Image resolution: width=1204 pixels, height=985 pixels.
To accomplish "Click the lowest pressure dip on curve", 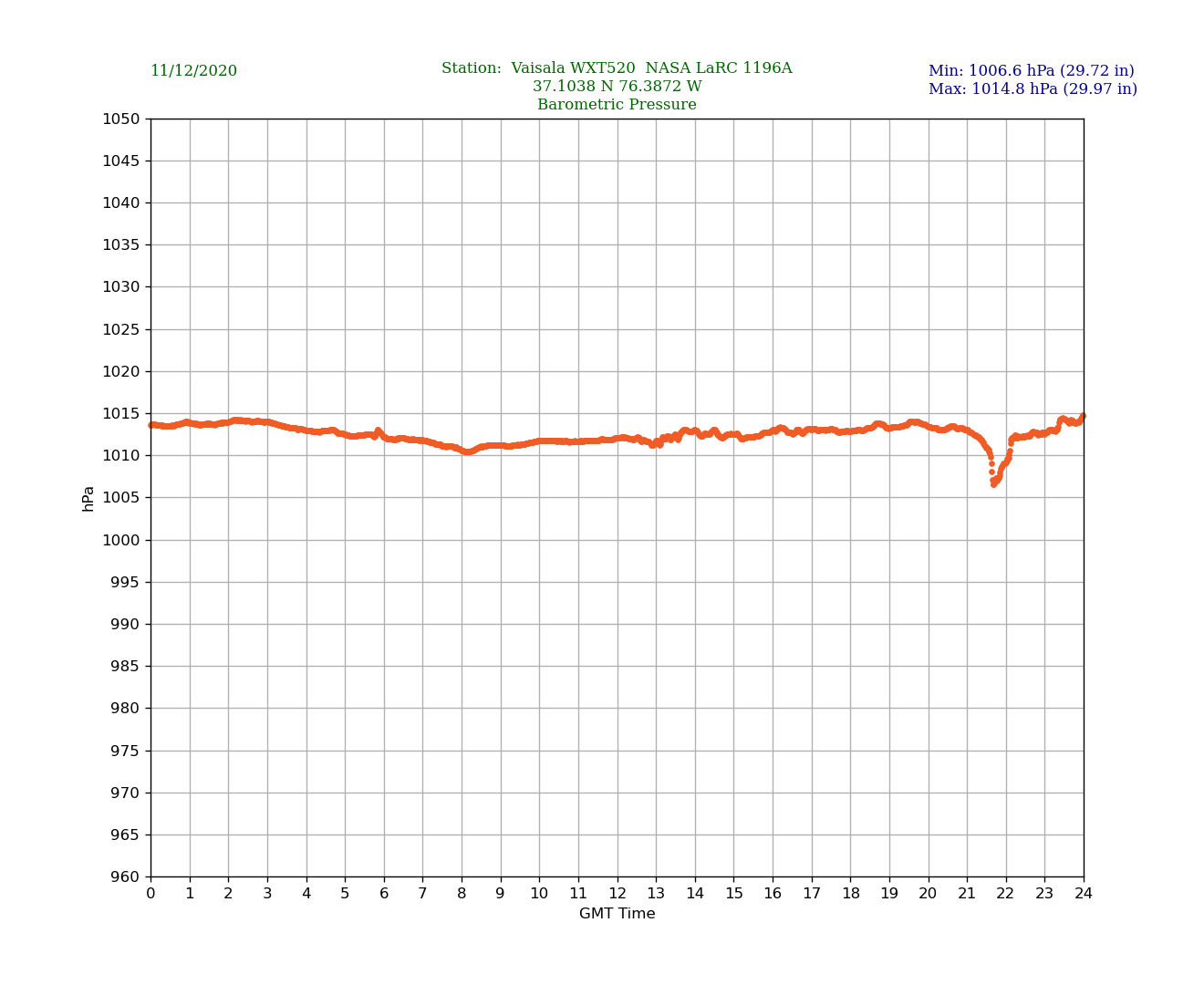I will [993, 483].
